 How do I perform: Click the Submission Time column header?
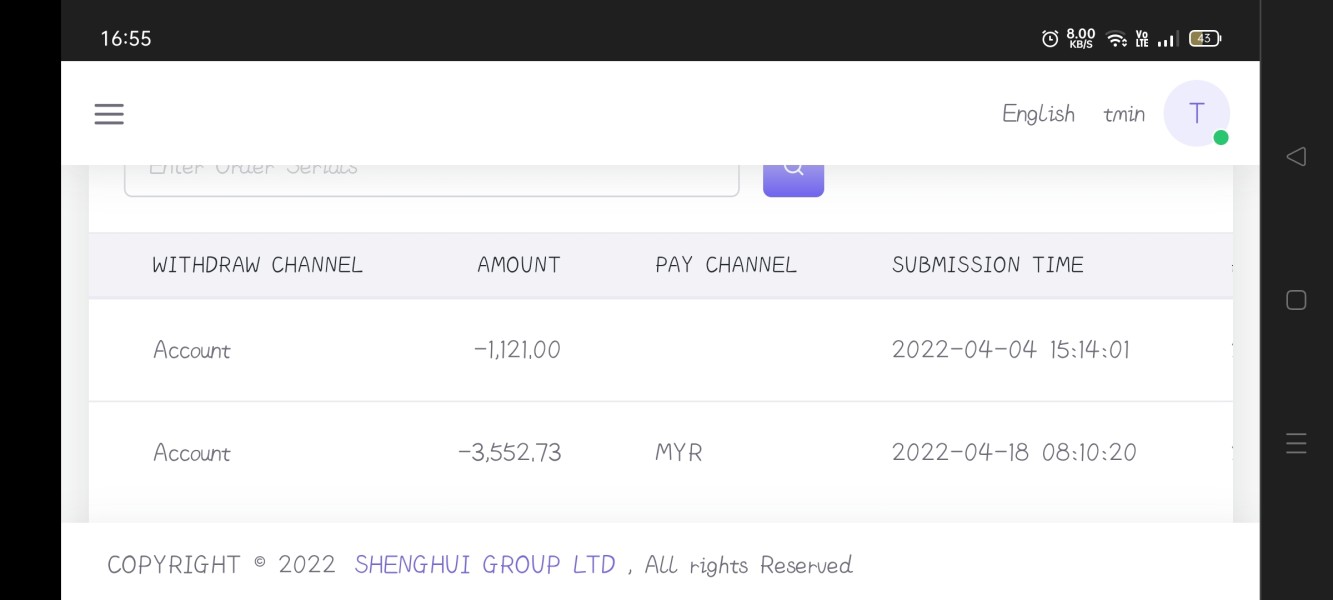click(x=987, y=265)
